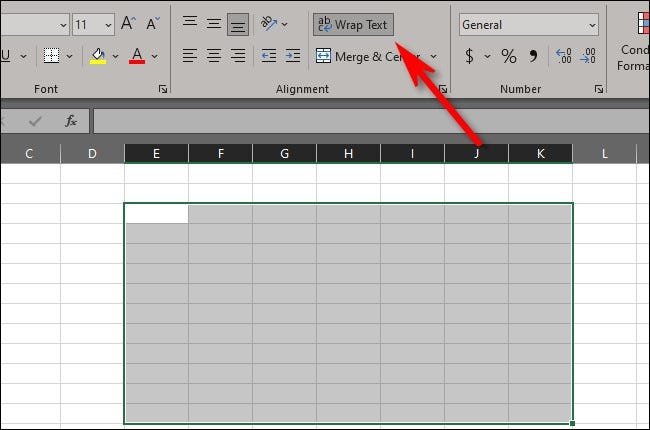The width and height of the screenshot is (650, 430).
Task: Open the font name dropdown arrow
Action: (x=63, y=25)
